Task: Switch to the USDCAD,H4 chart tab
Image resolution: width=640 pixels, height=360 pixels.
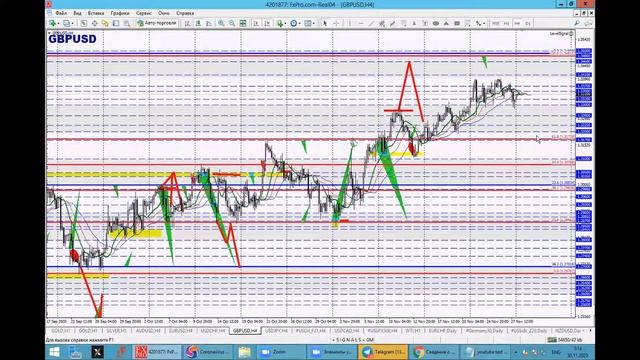Action: (347, 331)
